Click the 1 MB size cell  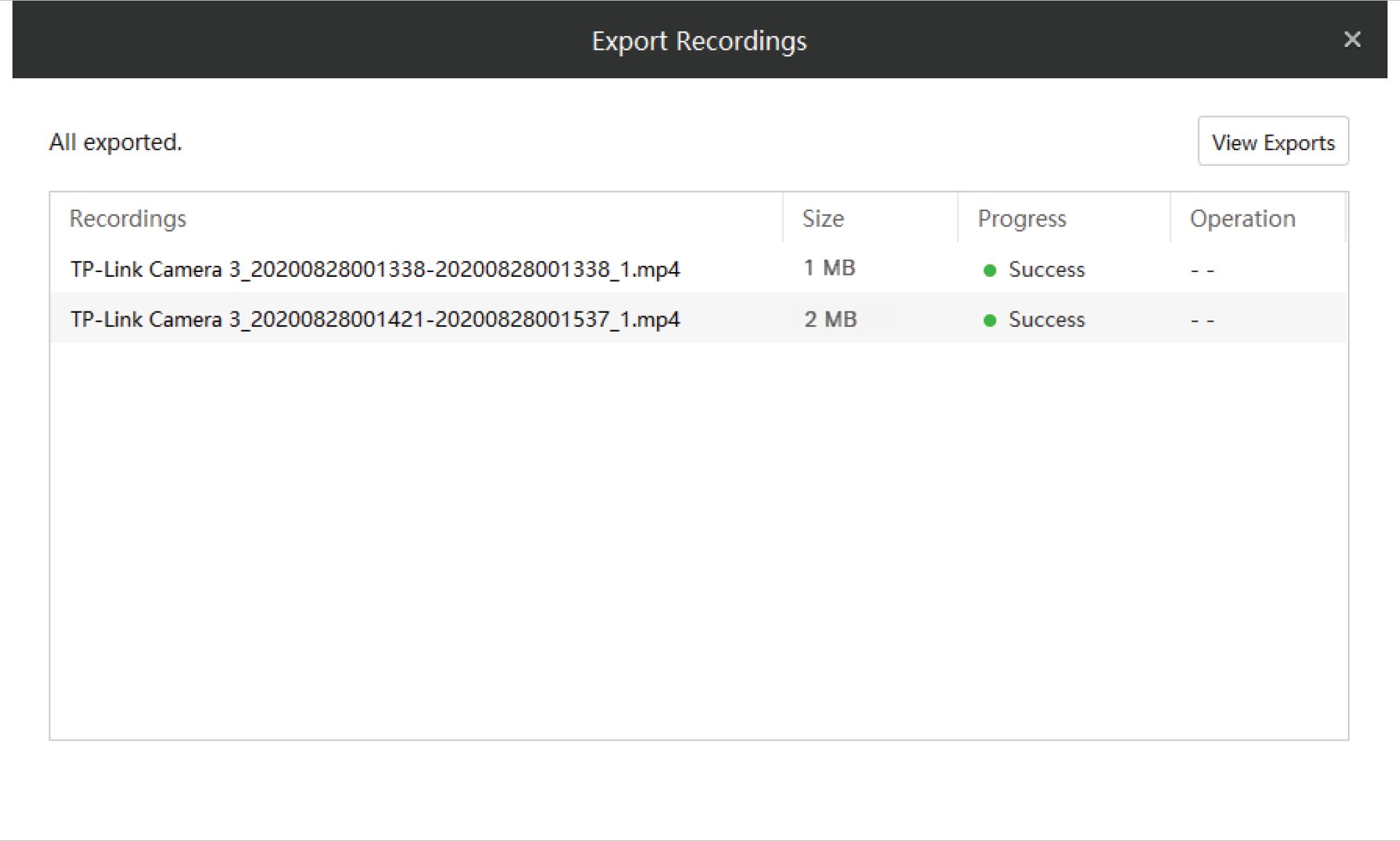tap(829, 268)
